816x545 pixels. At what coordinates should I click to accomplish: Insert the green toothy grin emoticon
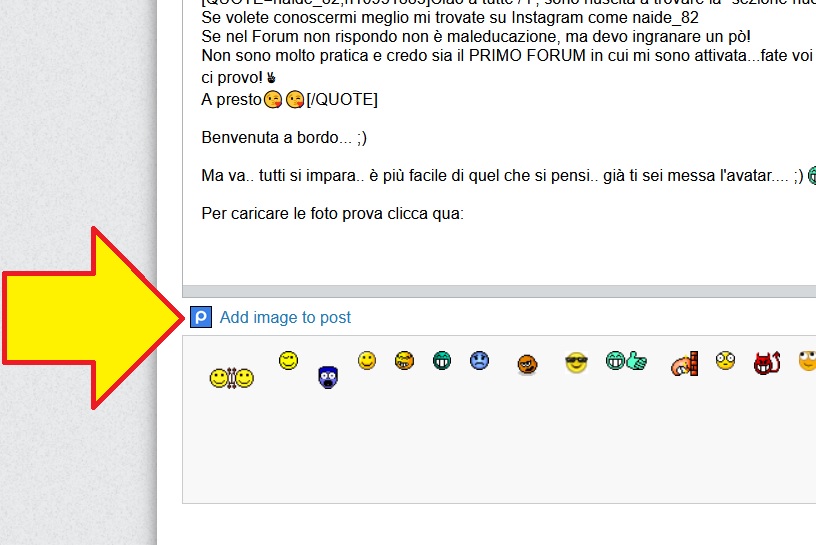442,360
